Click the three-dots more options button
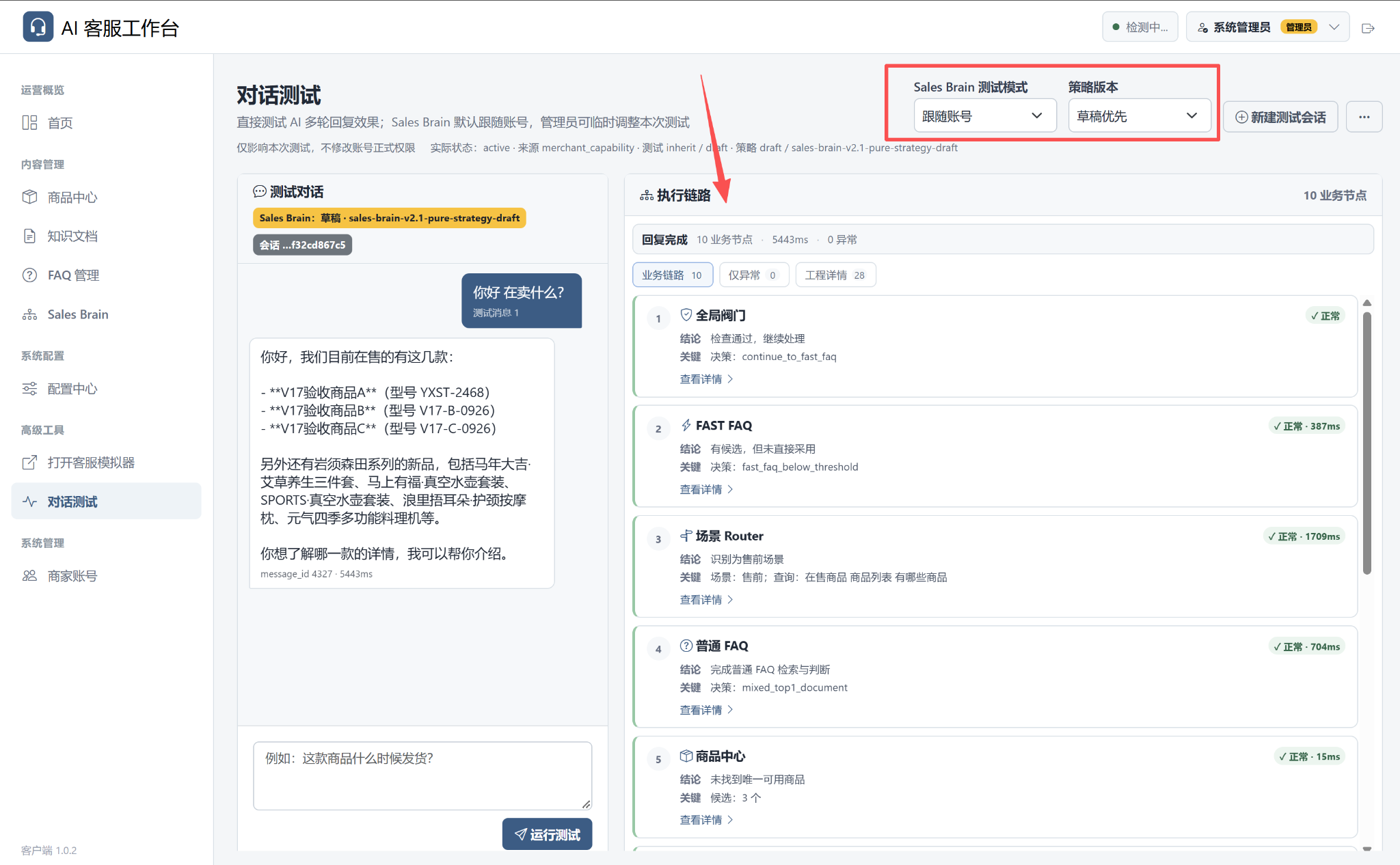This screenshot has height=865, width=1400. click(1364, 117)
